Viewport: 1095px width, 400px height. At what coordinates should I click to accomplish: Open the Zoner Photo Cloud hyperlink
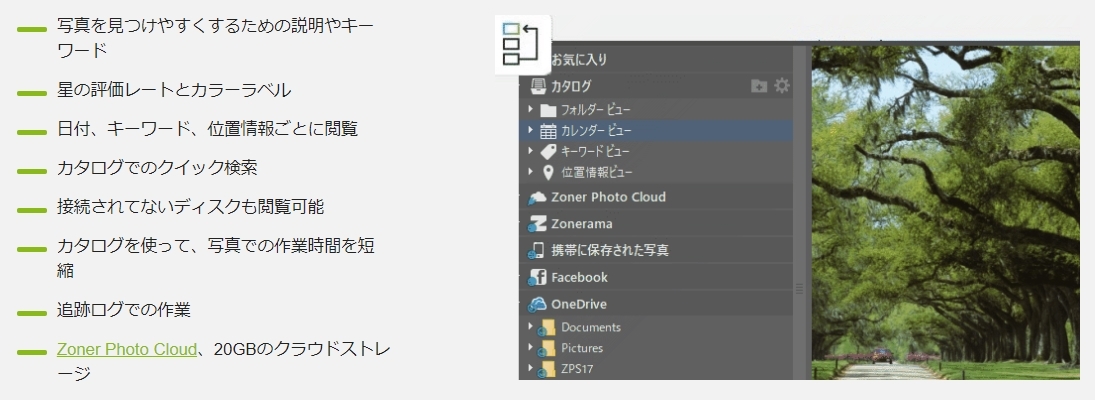(126, 349)
